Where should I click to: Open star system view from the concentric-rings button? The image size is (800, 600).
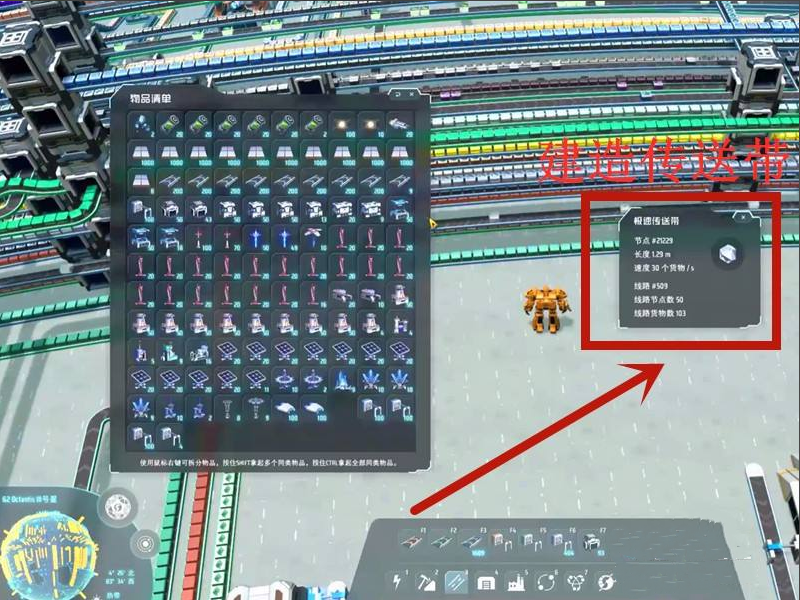tap(145, 543)
